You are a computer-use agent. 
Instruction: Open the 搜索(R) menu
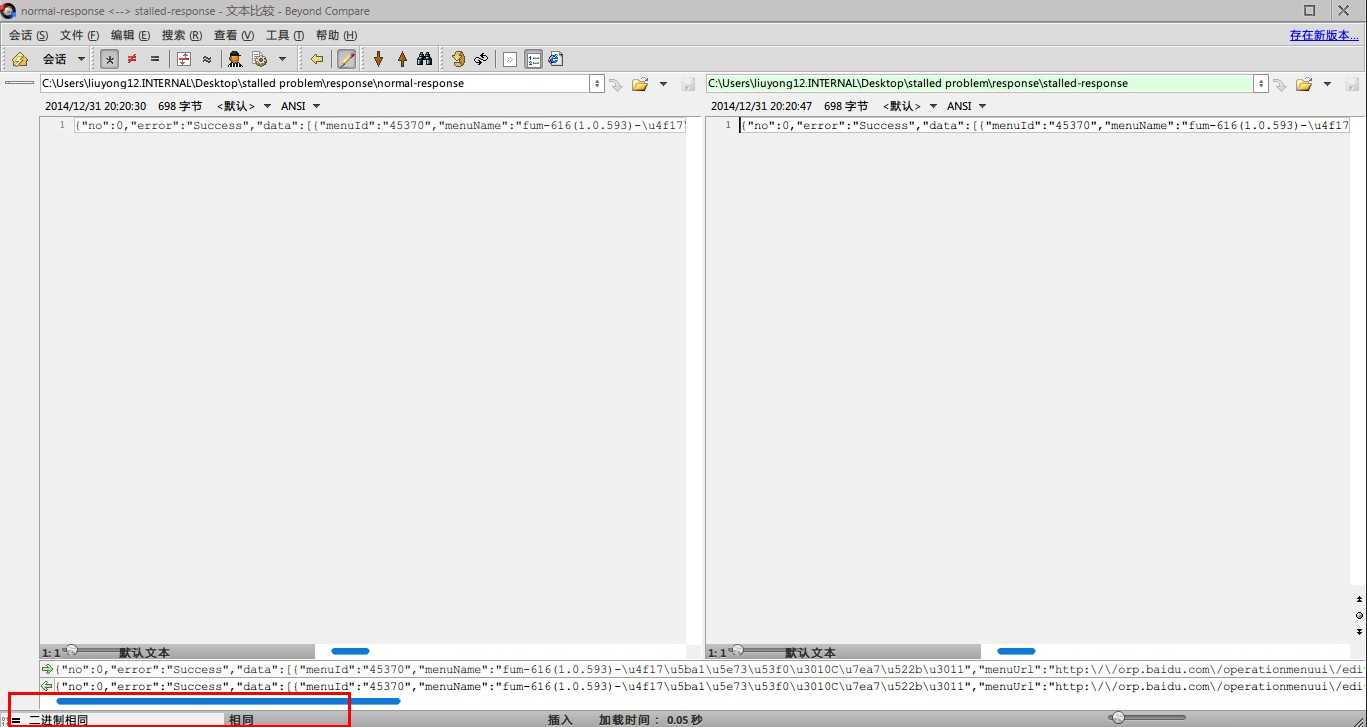coord(181,35)
